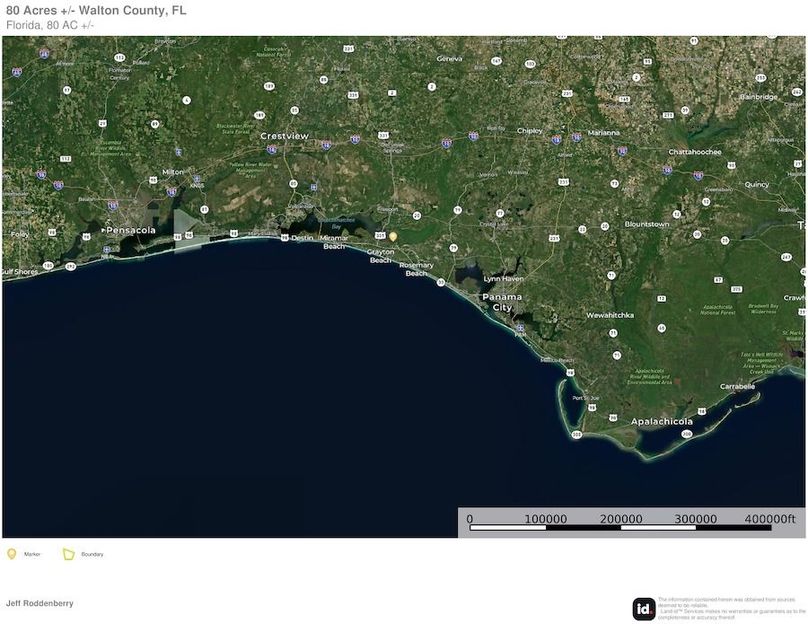Screen dimensions: 808x624
Task: Click the Highway 231 shield above Panama City
Action: point(554,237)
